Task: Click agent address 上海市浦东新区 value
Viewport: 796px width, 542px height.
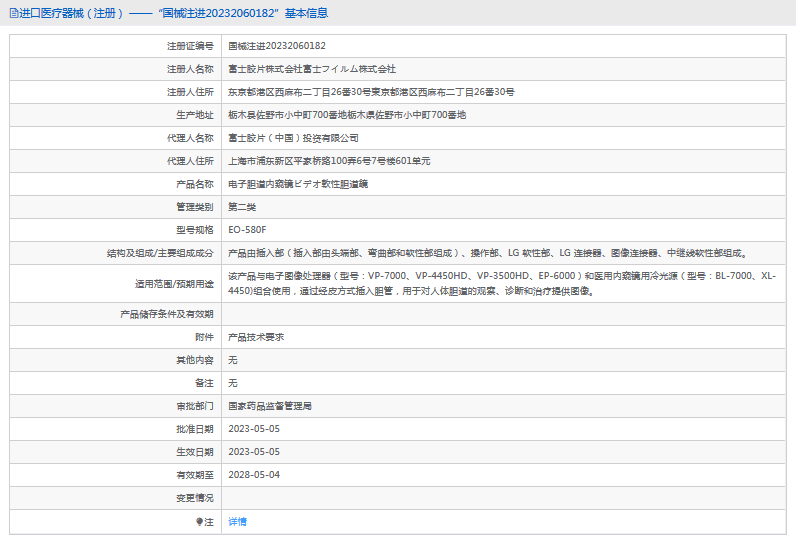Action: pos(329,161)
